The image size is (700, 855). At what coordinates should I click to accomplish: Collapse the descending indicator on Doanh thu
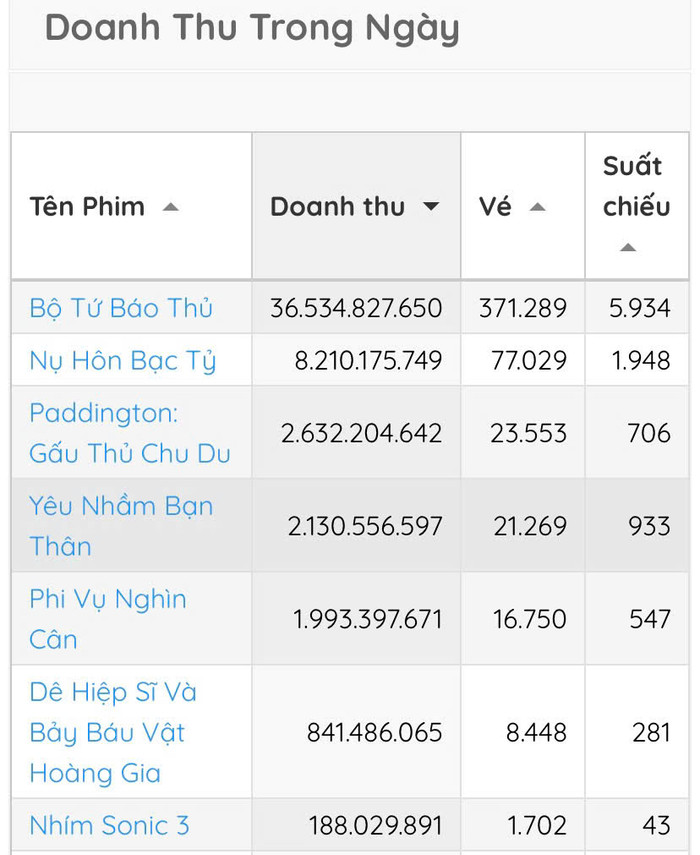click(431, 207)
